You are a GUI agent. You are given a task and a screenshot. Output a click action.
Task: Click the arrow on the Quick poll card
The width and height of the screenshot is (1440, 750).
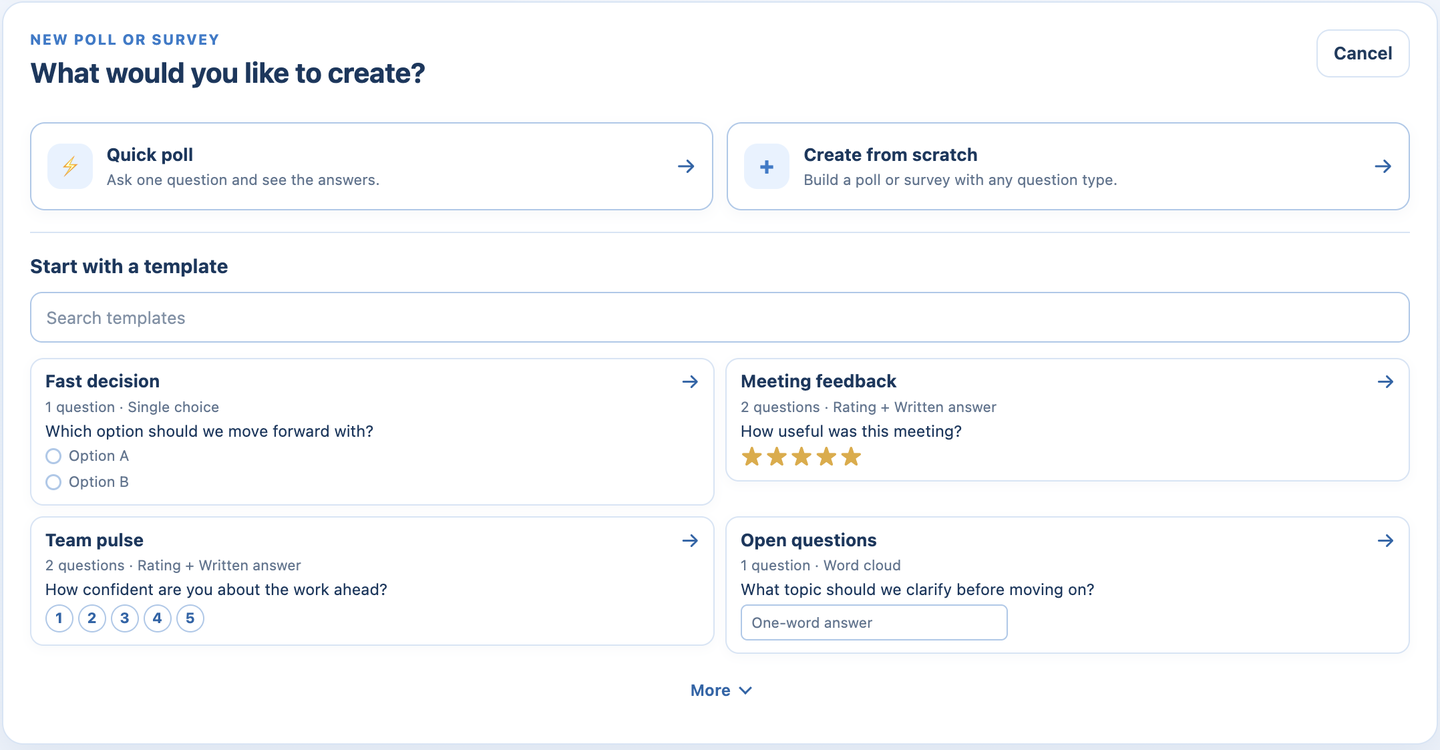tap(686, 166)
